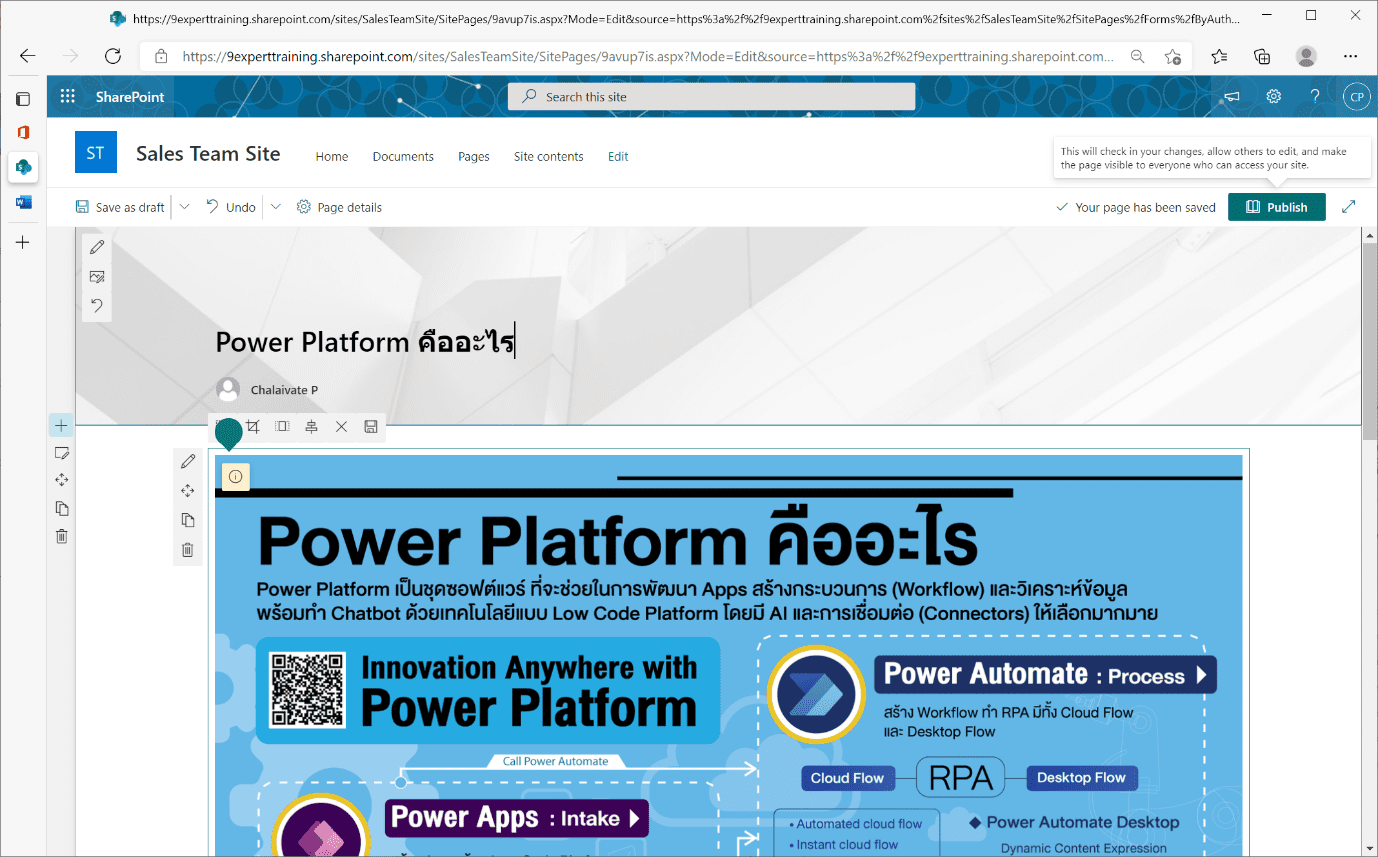Open the Save as draft dropdown chevron
Screen dimensions: 1378x857
[184, 207]
